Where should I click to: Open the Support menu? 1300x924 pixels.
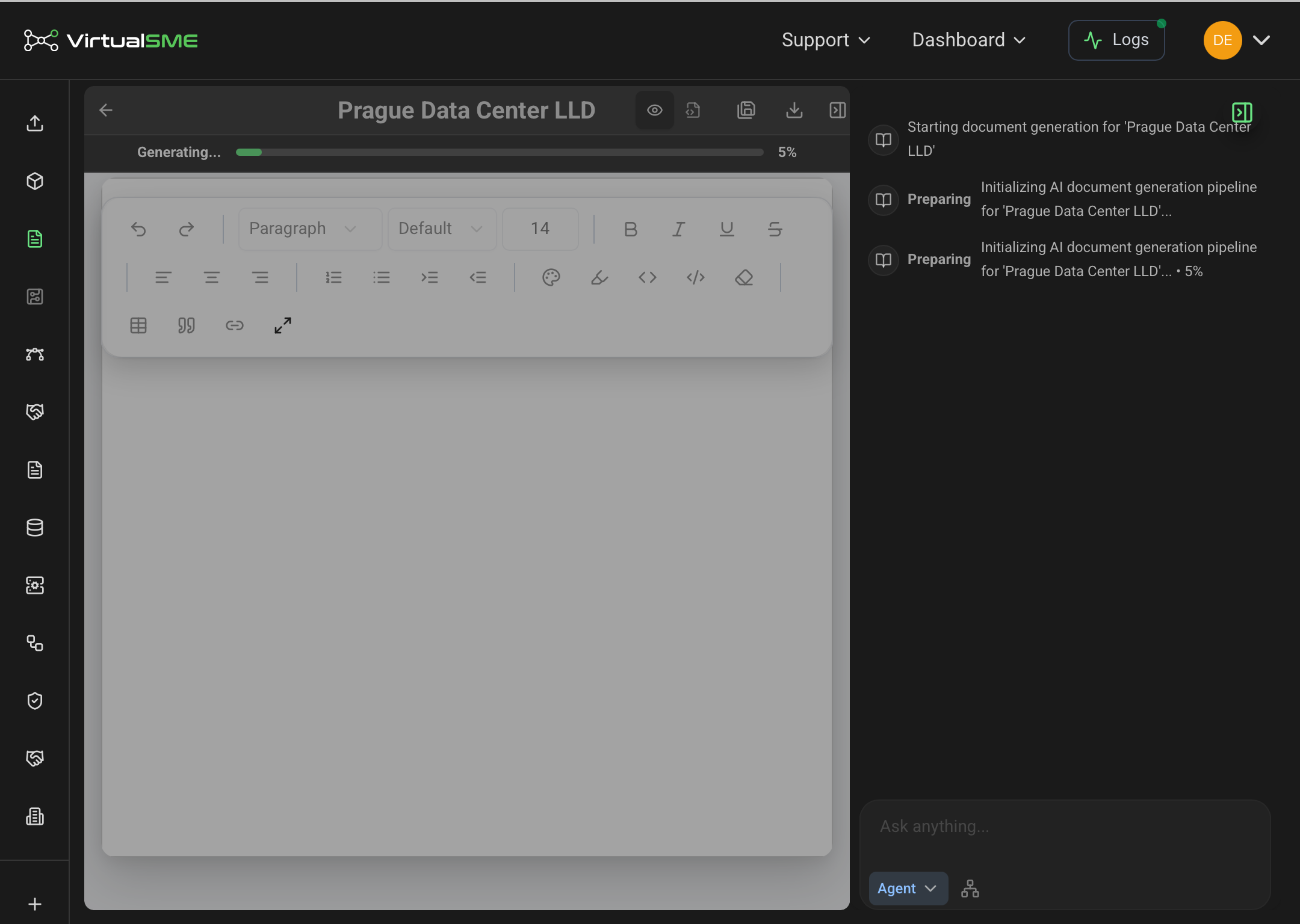coord(826,40)
